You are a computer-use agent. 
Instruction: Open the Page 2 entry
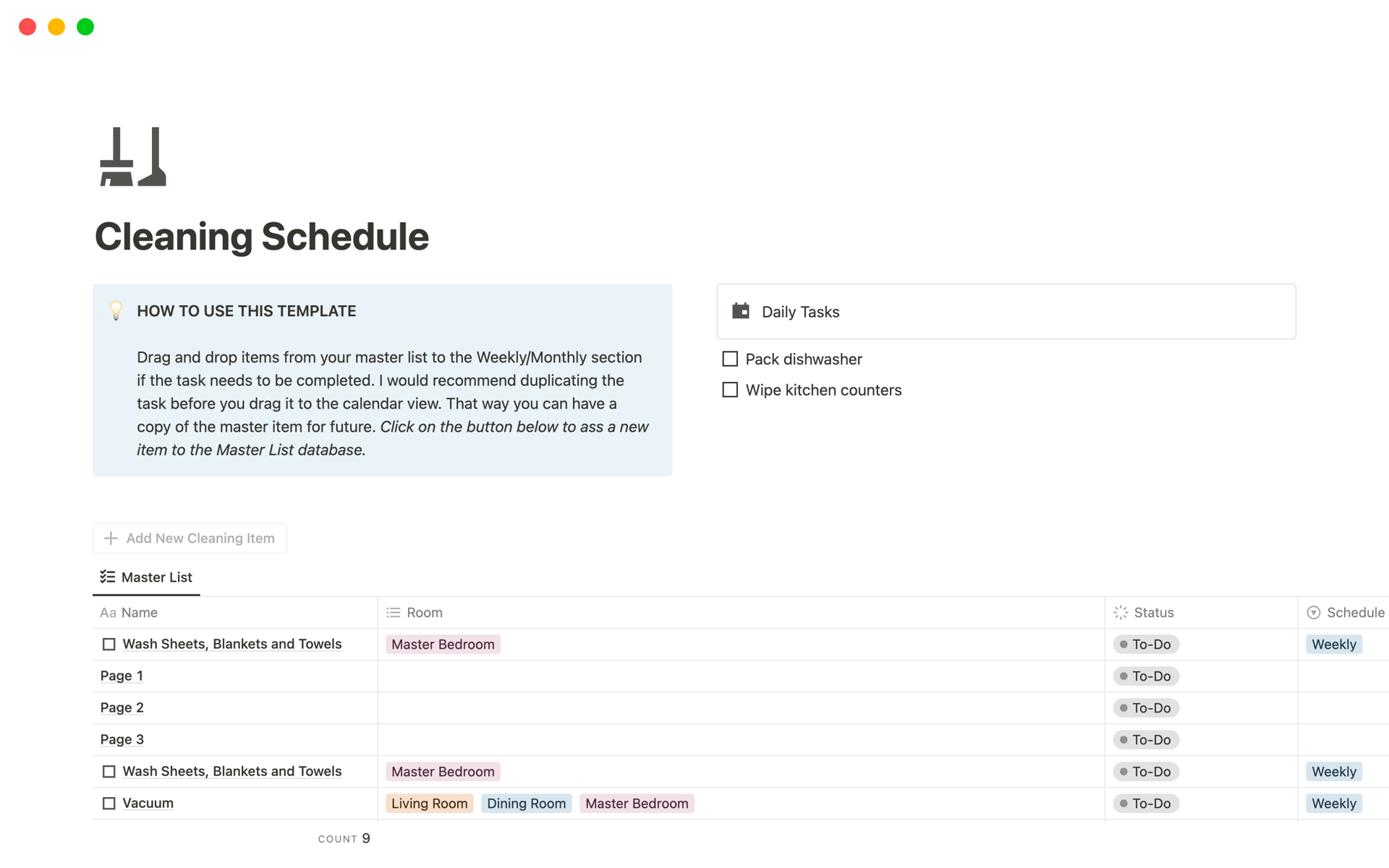[122, 707]
